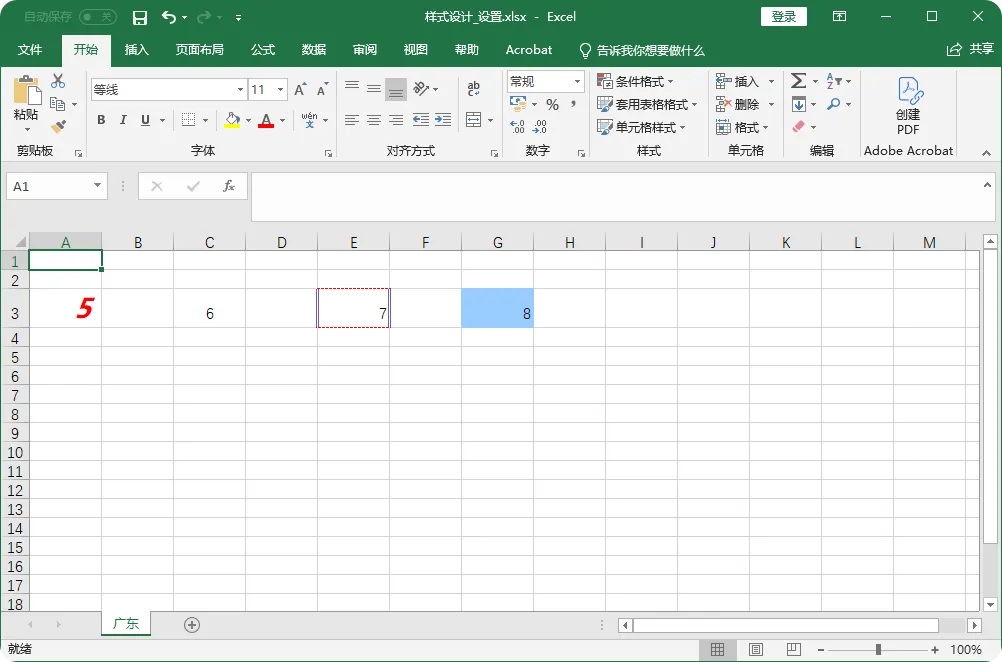Apply comma style number format
The height and width of the screenshot is (662, 1002).
pyautogui.click(x=573, y=104)
